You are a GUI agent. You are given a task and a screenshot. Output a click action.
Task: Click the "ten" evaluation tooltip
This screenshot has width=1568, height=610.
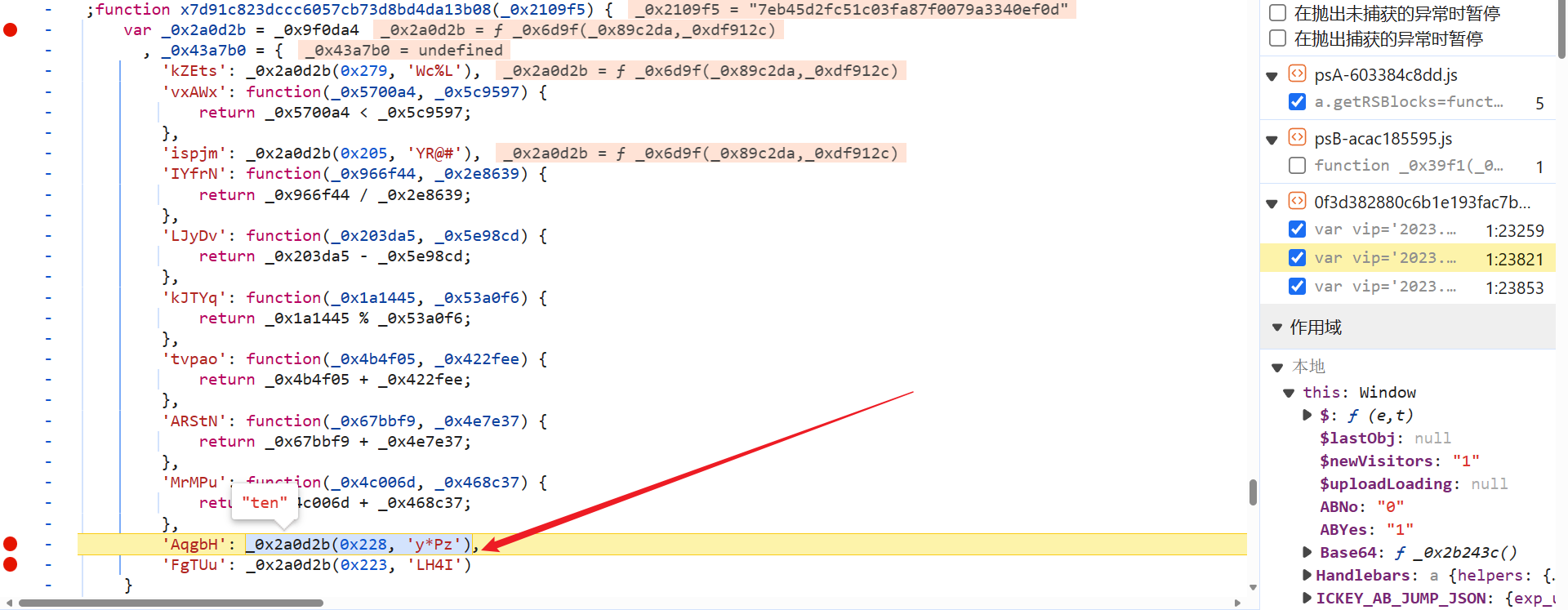point(265,502)
